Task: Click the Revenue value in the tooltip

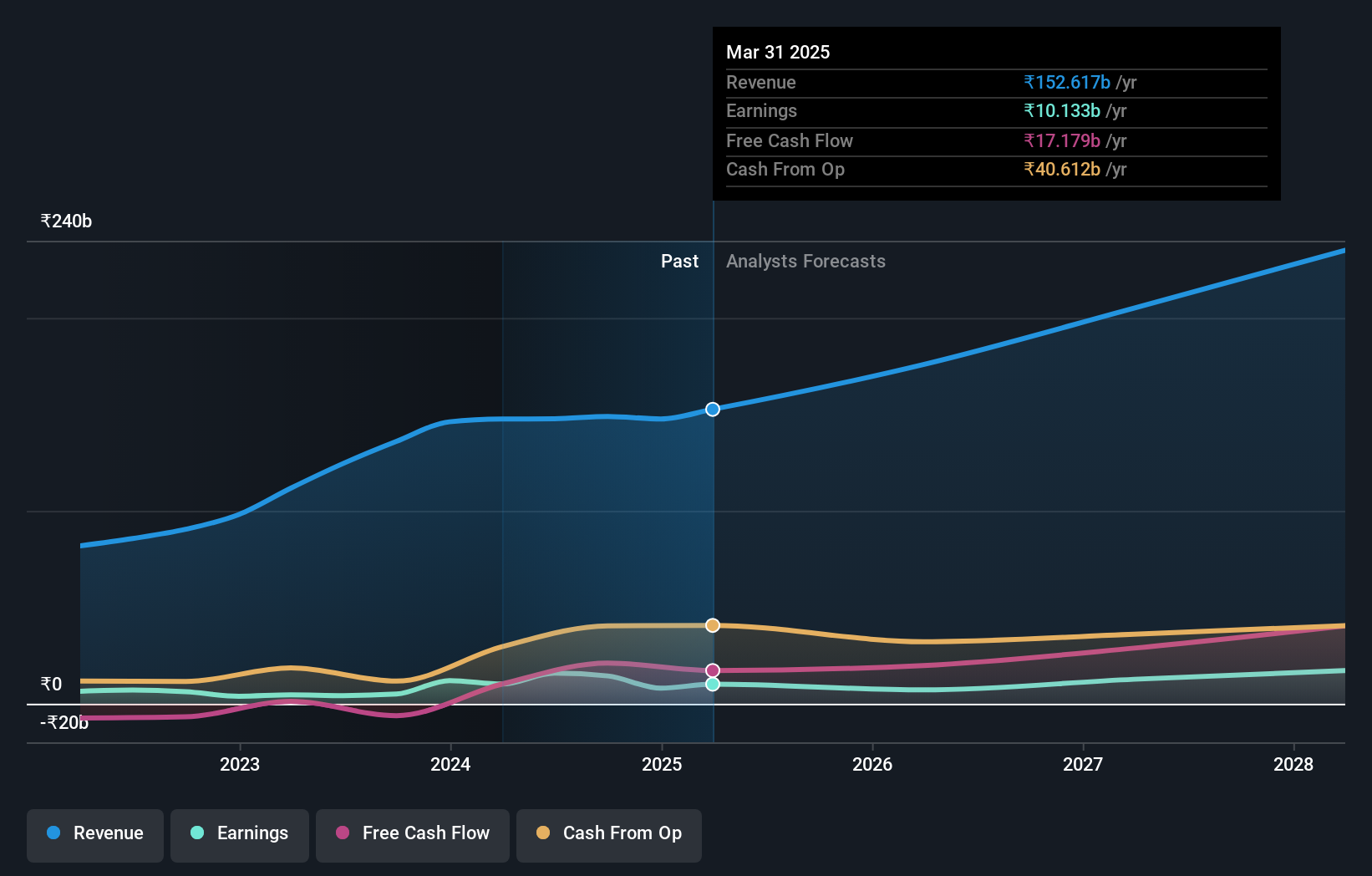Action: pos(1065,82)
